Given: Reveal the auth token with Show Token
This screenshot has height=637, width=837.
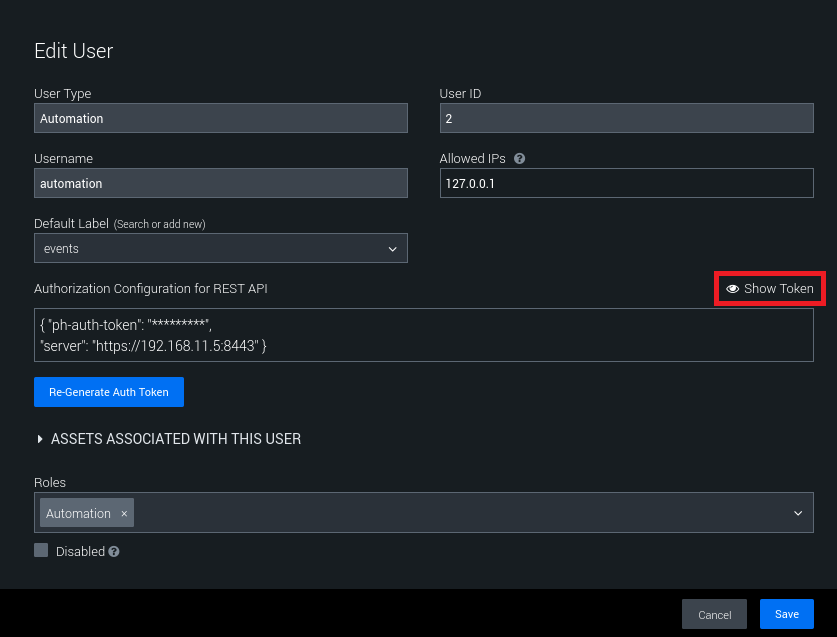Looking at the screenshot, I should click(x=769, y=289).
